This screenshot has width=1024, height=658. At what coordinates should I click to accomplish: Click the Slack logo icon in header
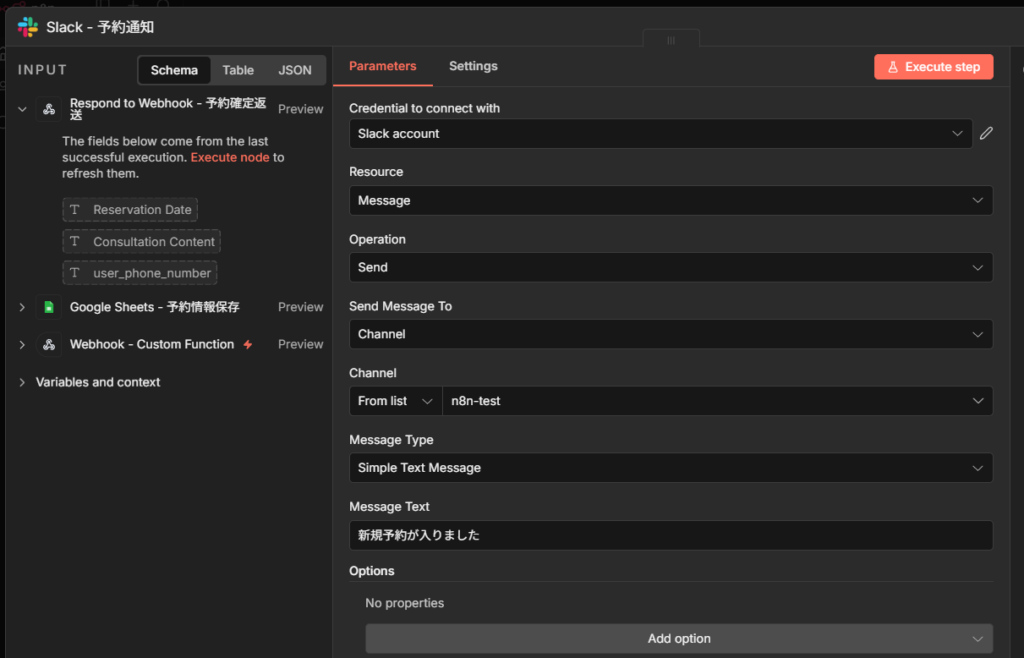coord(27,27)
